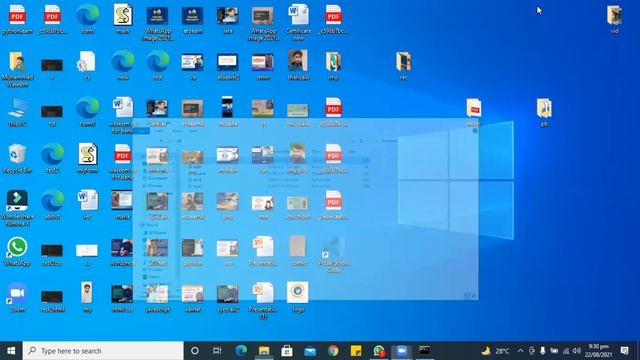Open the 28°C weather widget
Screen dimensions: 640x360
[495, 351]
